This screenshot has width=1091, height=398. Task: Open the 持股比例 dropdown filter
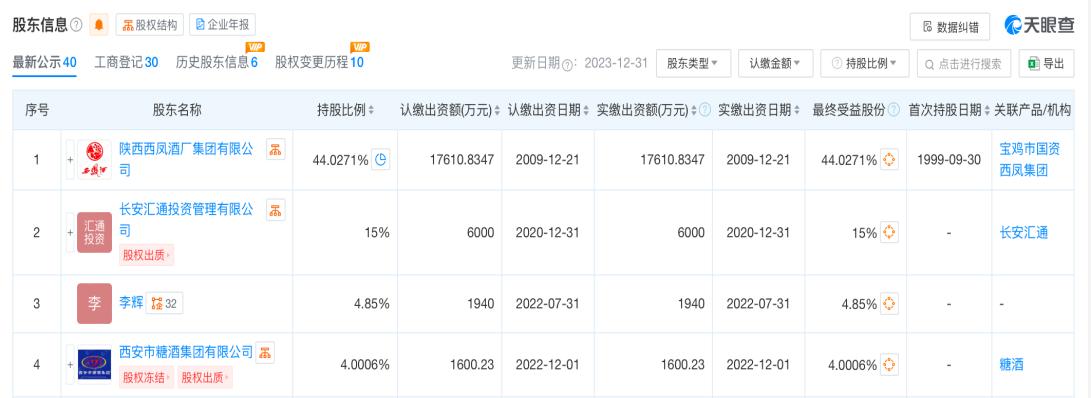point(864,63)
